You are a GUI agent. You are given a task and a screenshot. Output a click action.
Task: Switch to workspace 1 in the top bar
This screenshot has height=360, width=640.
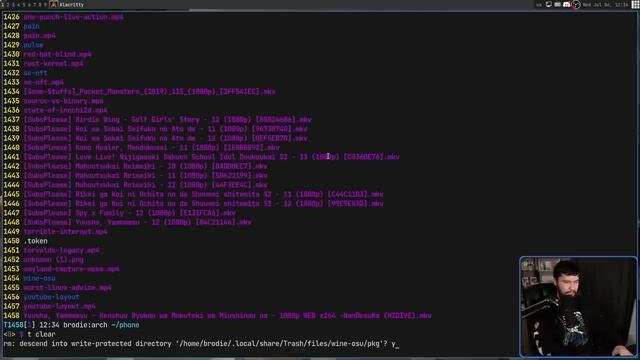(x=2, y=5)
